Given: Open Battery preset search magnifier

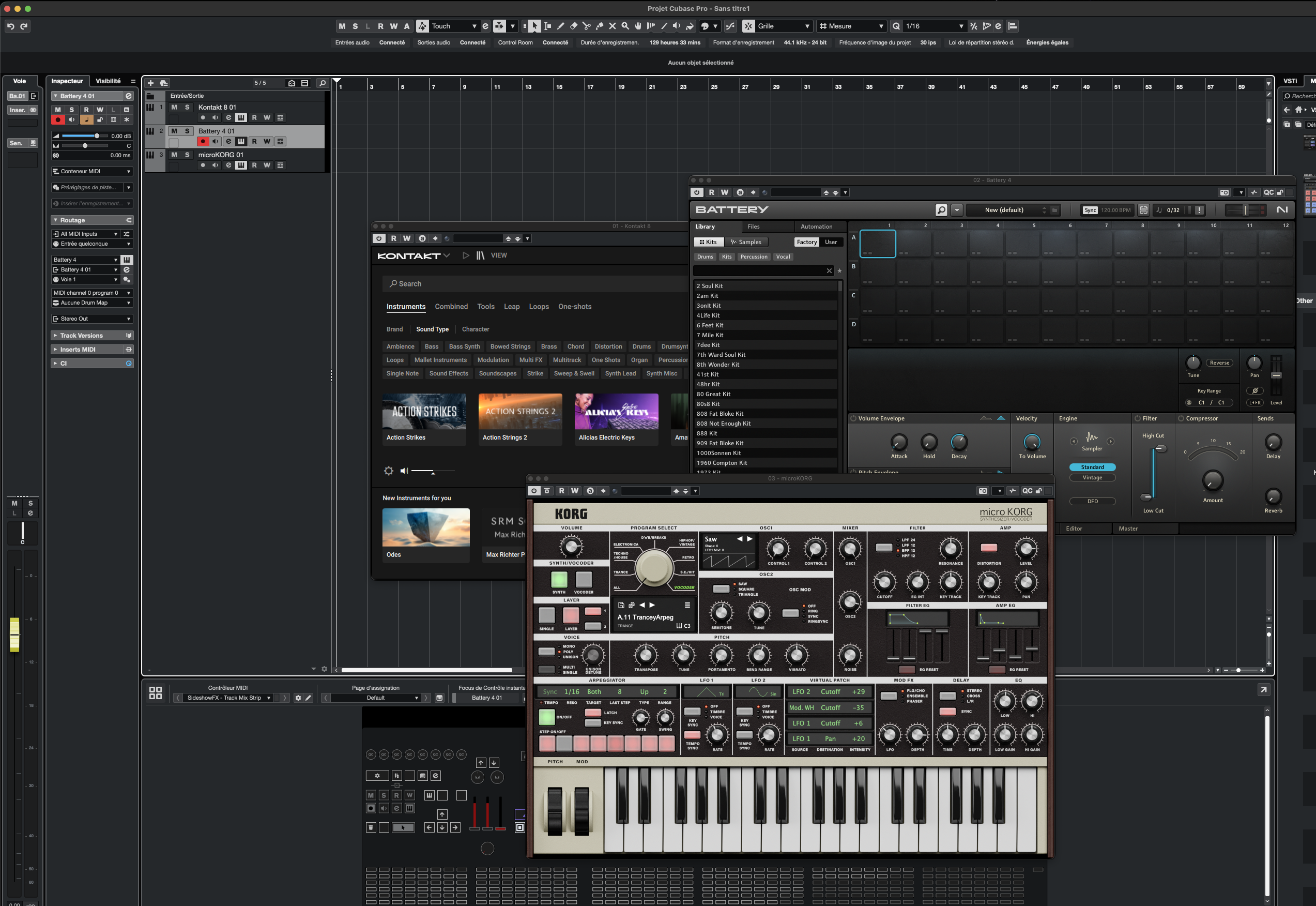Looking at the screenshot, I should 941,210.
